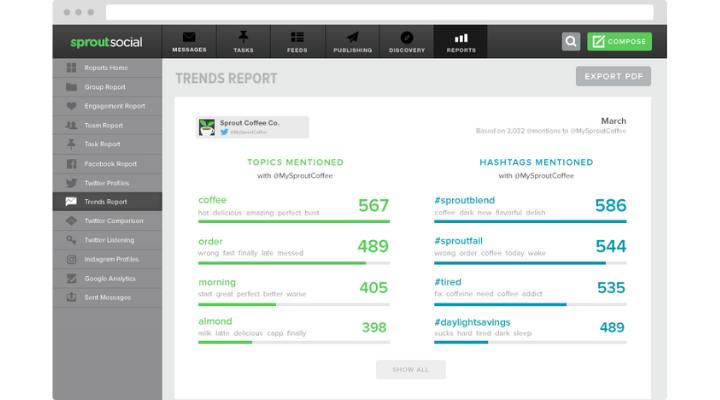Click the Compose button label
Screen dimensions: 720x400
coord(627,41)
